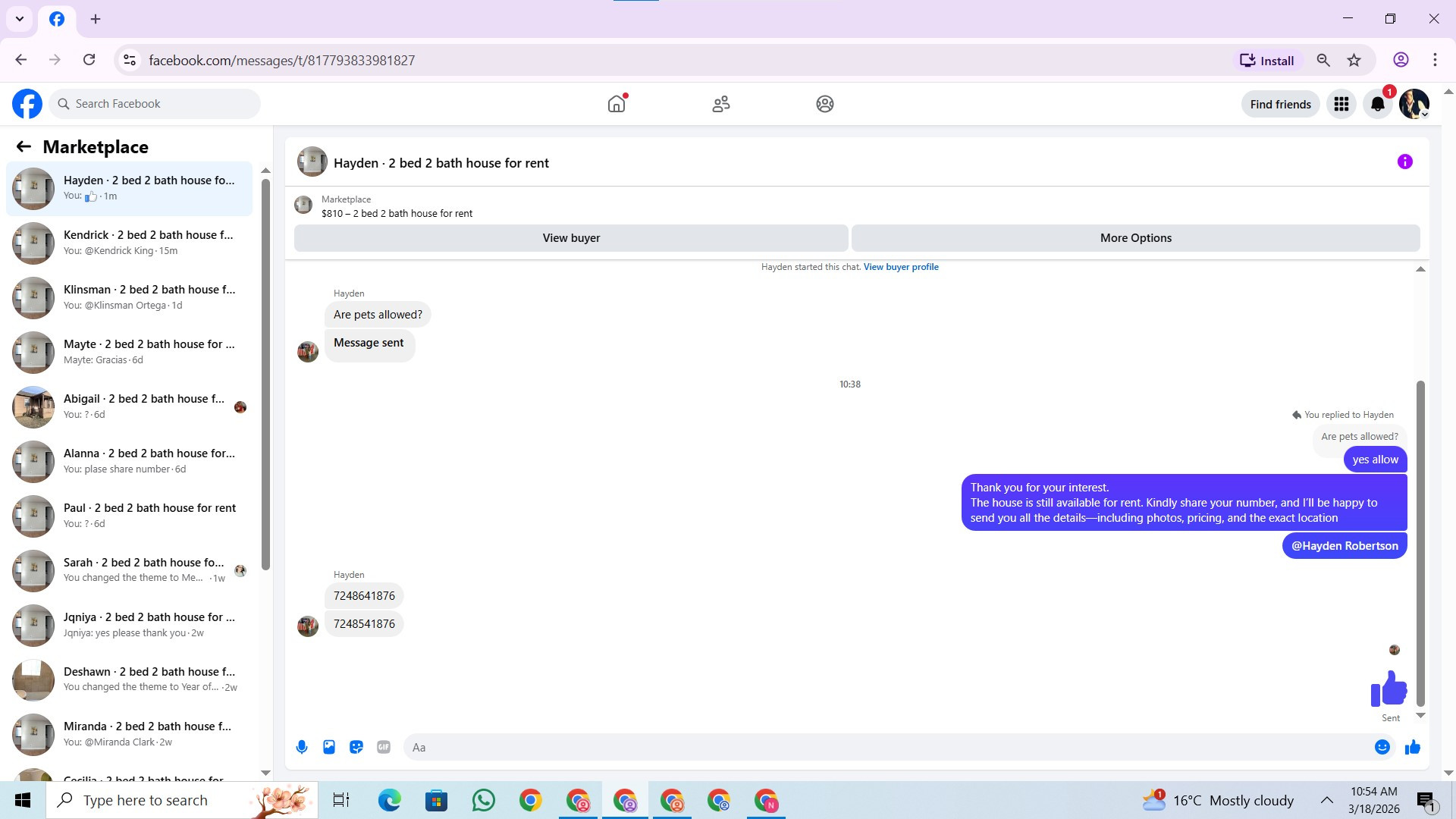Click the chat message input field

pyautogui.click(x=887, y=747)
